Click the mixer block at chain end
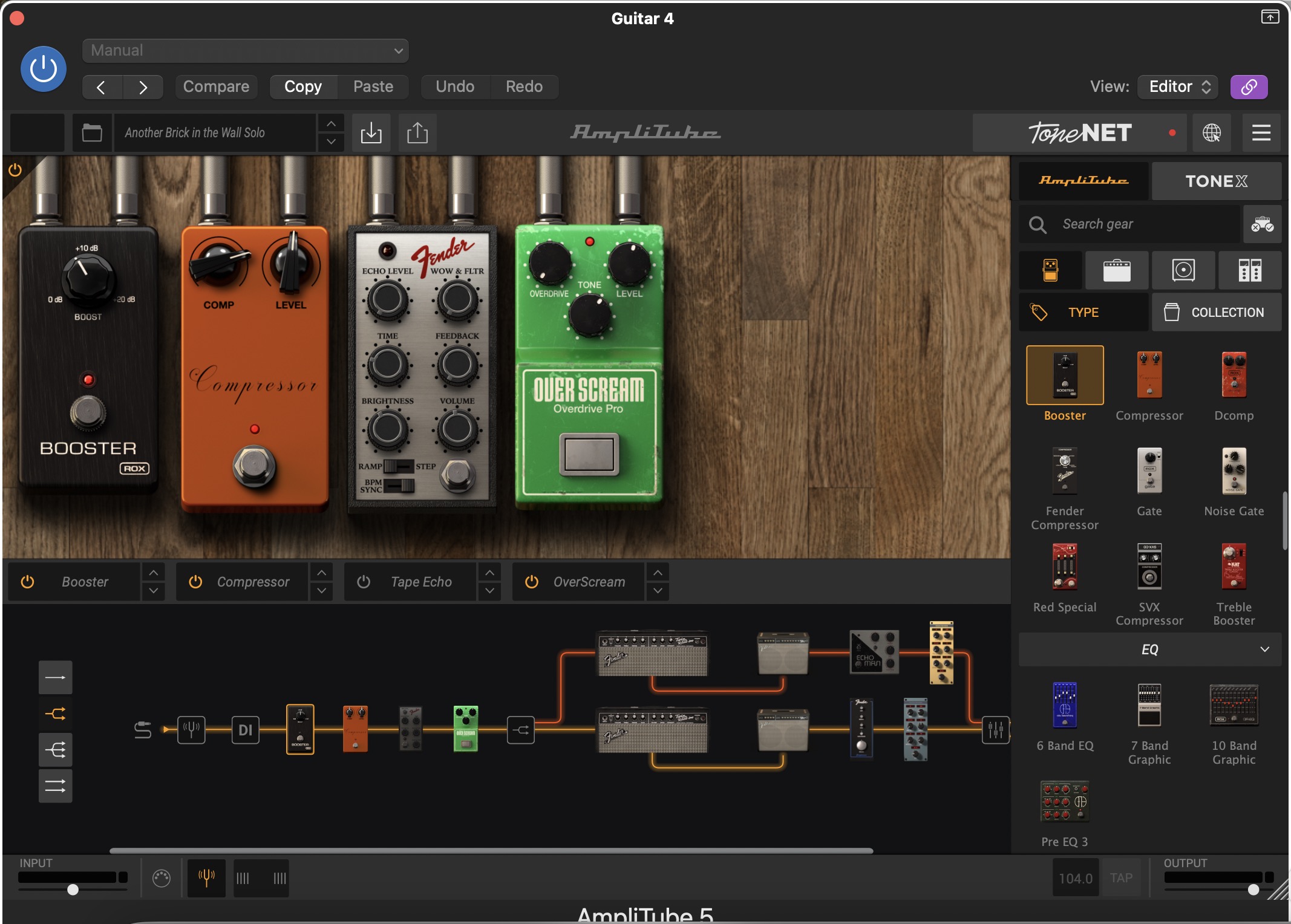Viewport: 1291px width, 924px height. (996, 730)
